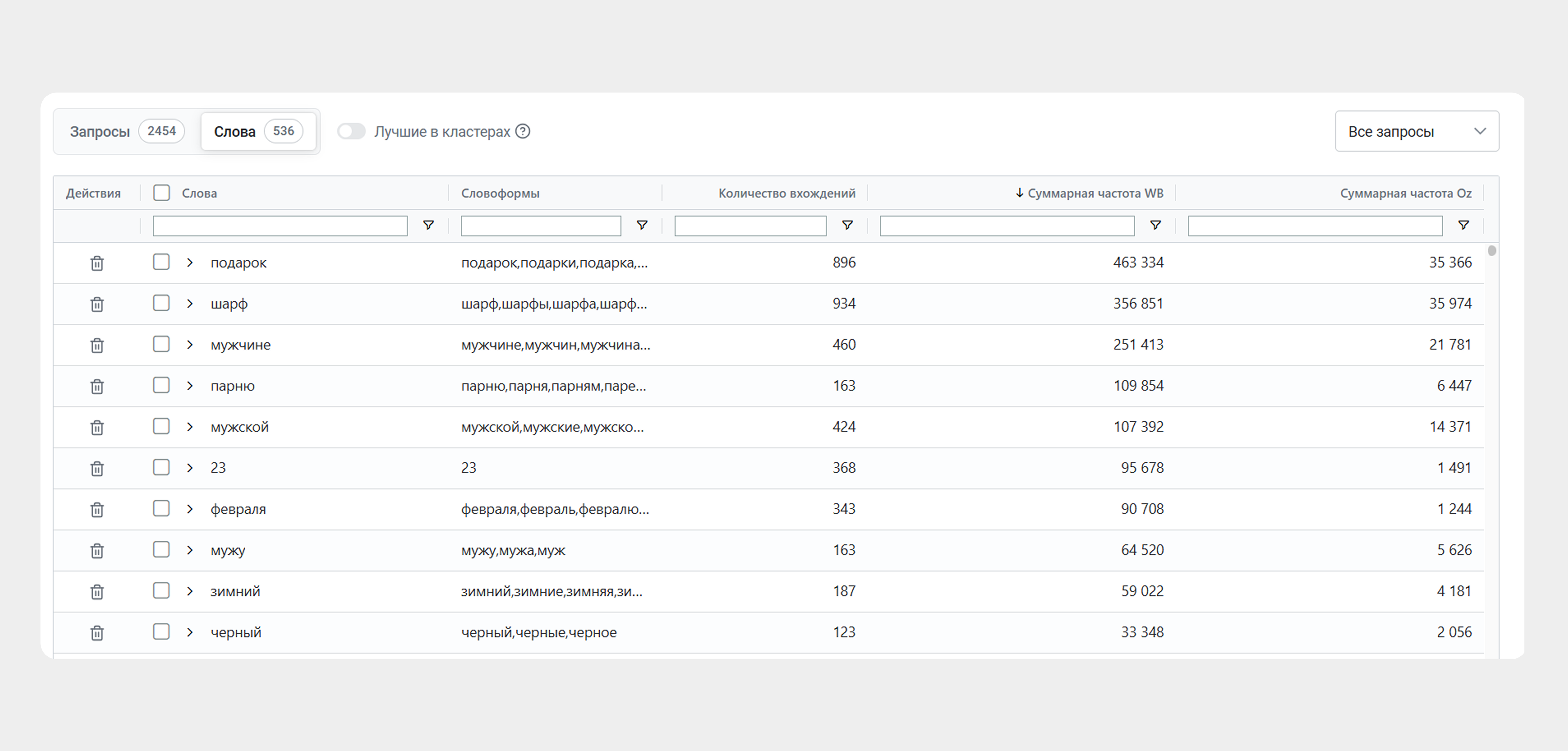Image resolution: width=1568 pixels, height=751 pixels.
Task: Delete the подарок row with trash icon
Action: pyautogui.click(x=97, y=263)
